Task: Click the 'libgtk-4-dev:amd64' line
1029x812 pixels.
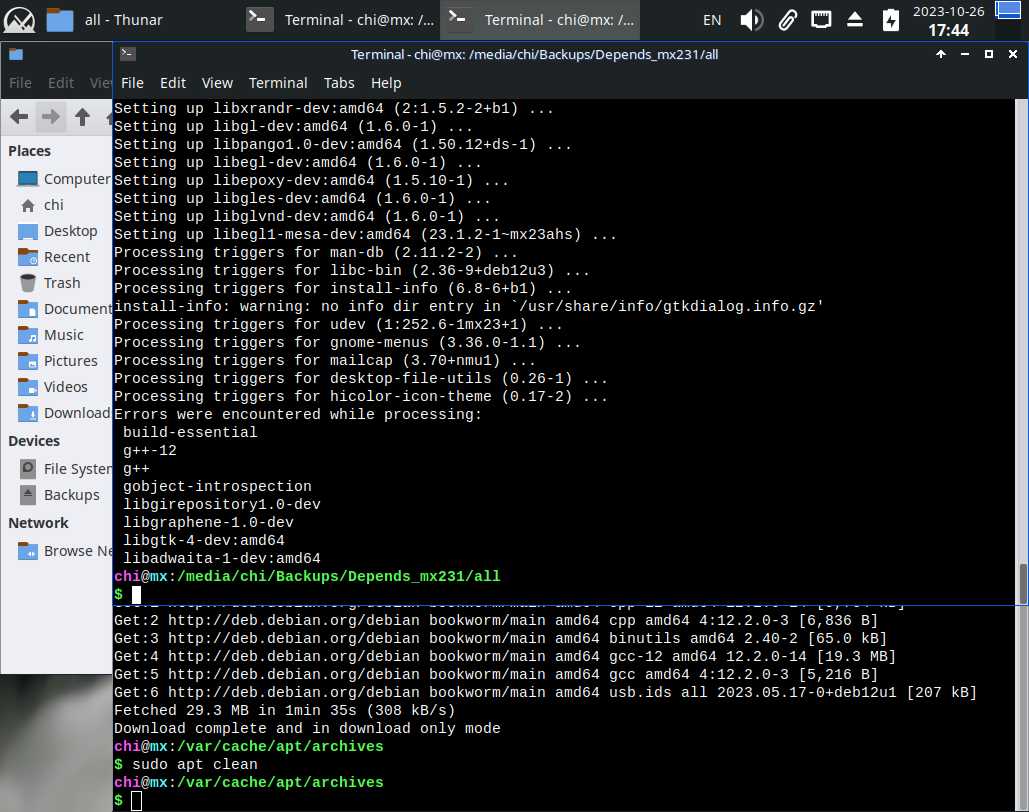Action: 203,540
